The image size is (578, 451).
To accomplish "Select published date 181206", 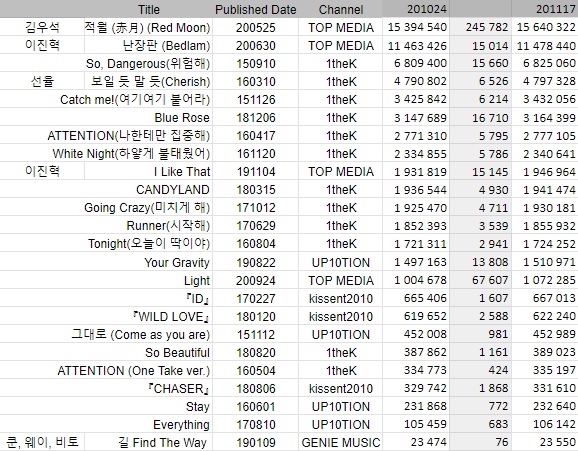I will [x=255, y=117].
